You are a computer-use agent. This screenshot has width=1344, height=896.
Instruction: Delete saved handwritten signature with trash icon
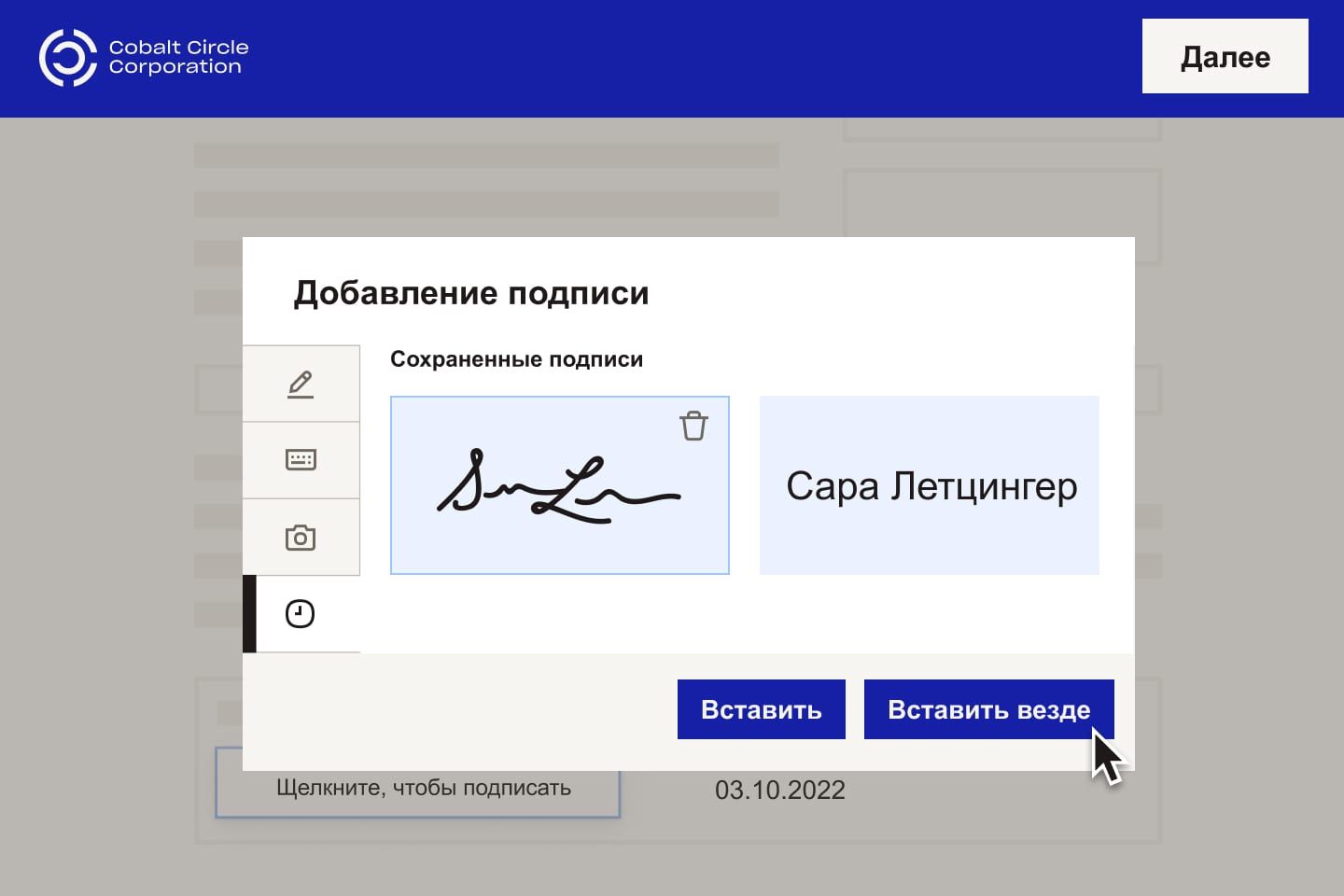tap(693, 426)
